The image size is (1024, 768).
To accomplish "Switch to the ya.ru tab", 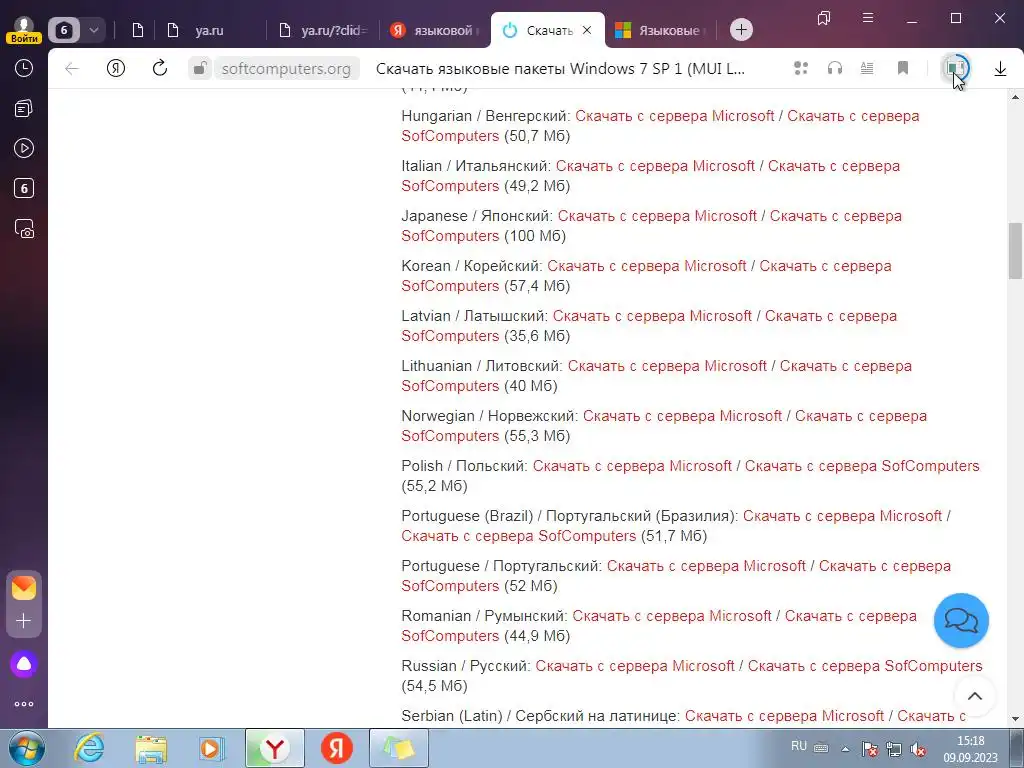I will click(x=209, y=30).
